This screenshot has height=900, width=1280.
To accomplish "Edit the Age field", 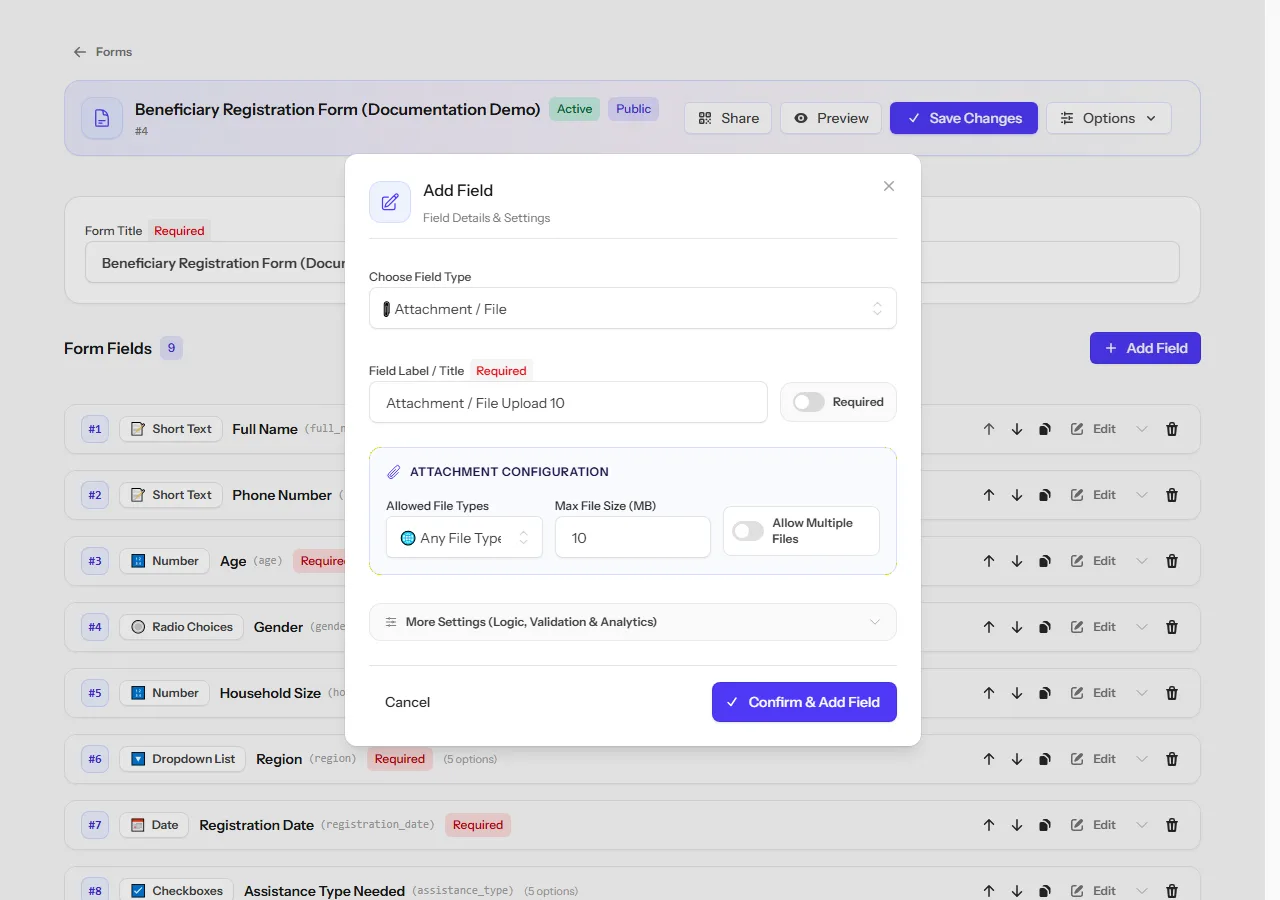I will click(x=1093, y=561).
